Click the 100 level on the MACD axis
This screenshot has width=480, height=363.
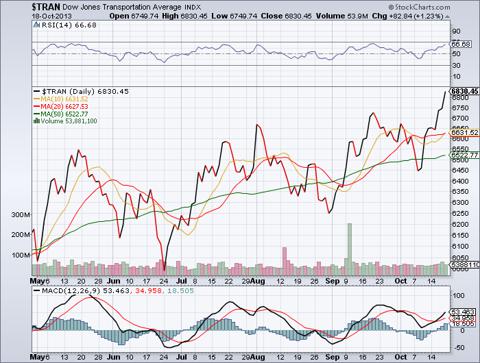coord(458,296)
